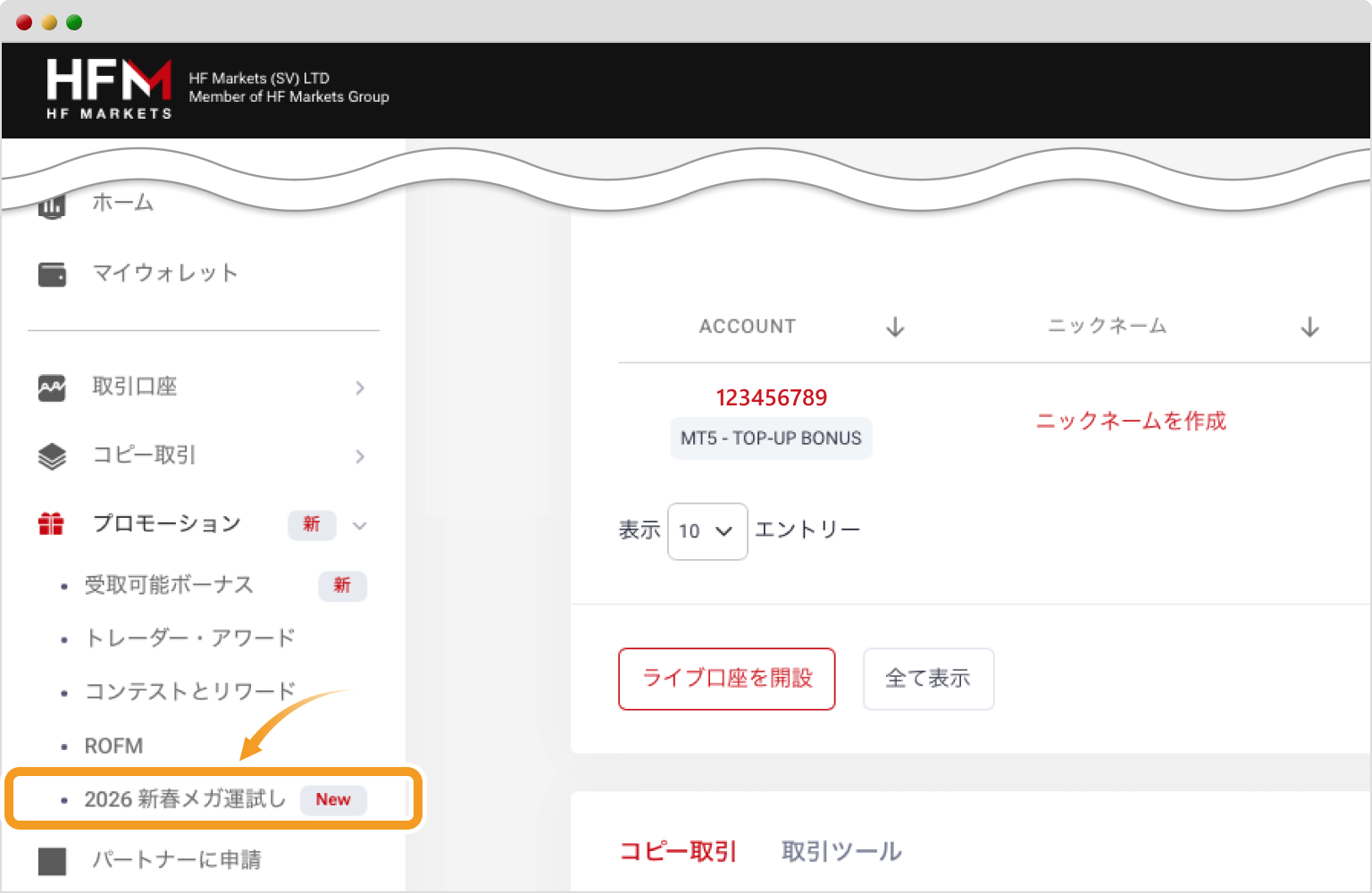
Task: Click the square icon beside パートナーに申請
Action: pyautogui.click(x=52, y=861)
